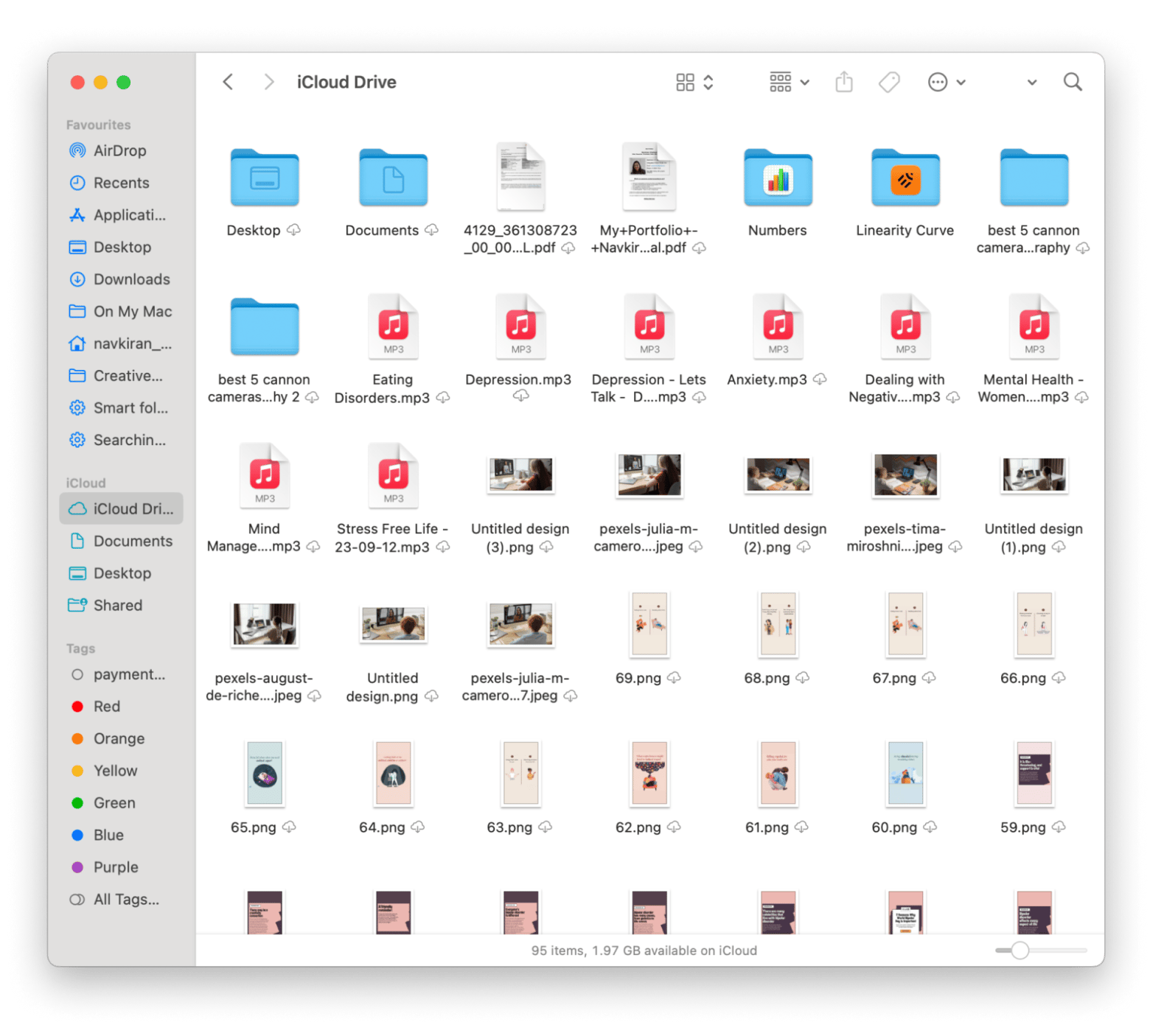This screenshot has height=1036, width=1150.
Task: Select the 59.png thumbnail
Action: click(x=1034, y=773)
